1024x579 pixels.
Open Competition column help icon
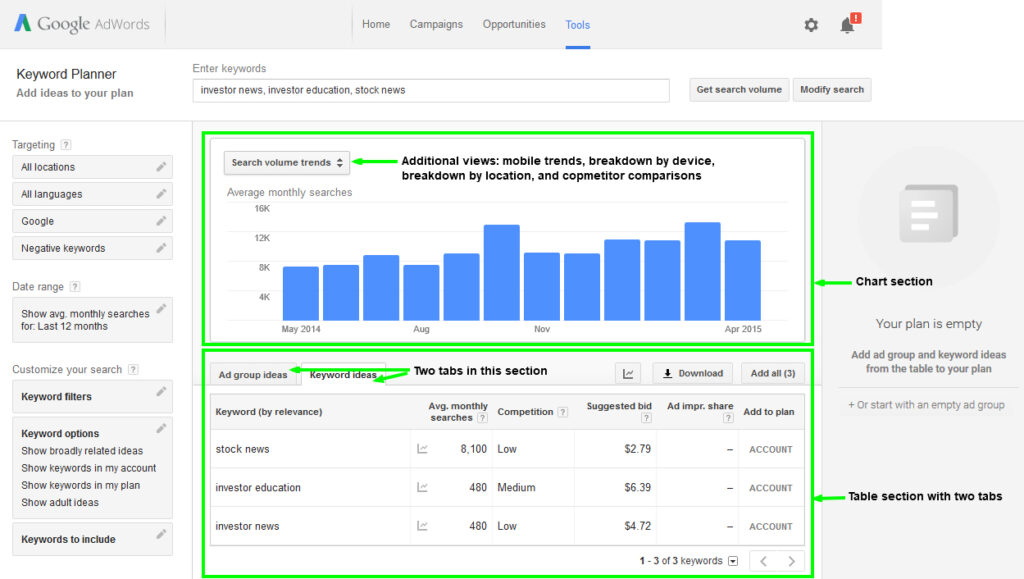point(563,412)
